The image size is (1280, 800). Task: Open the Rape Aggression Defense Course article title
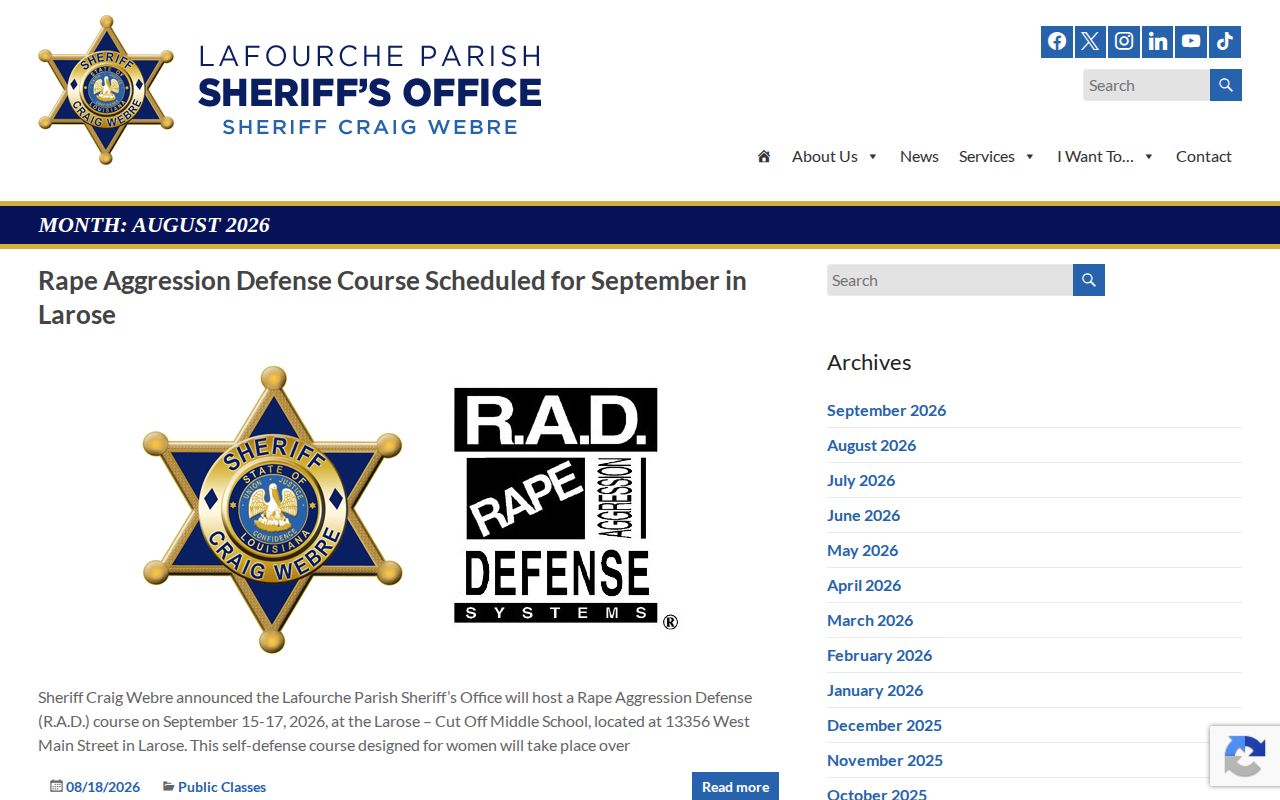coord(392,297)
